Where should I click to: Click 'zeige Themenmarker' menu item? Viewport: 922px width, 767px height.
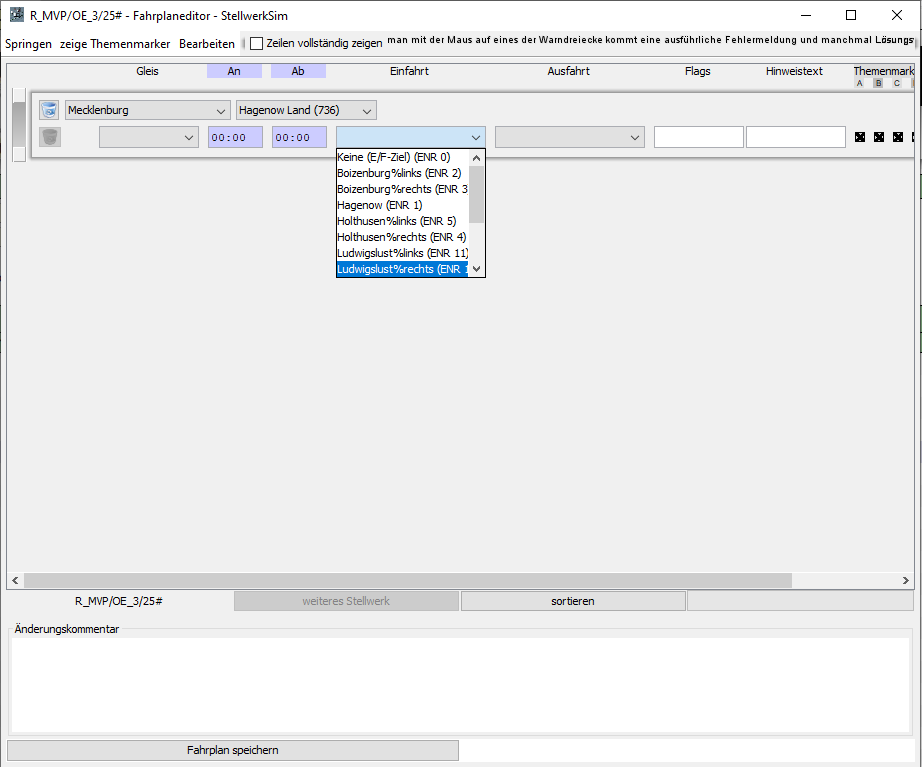coord(115,43)
